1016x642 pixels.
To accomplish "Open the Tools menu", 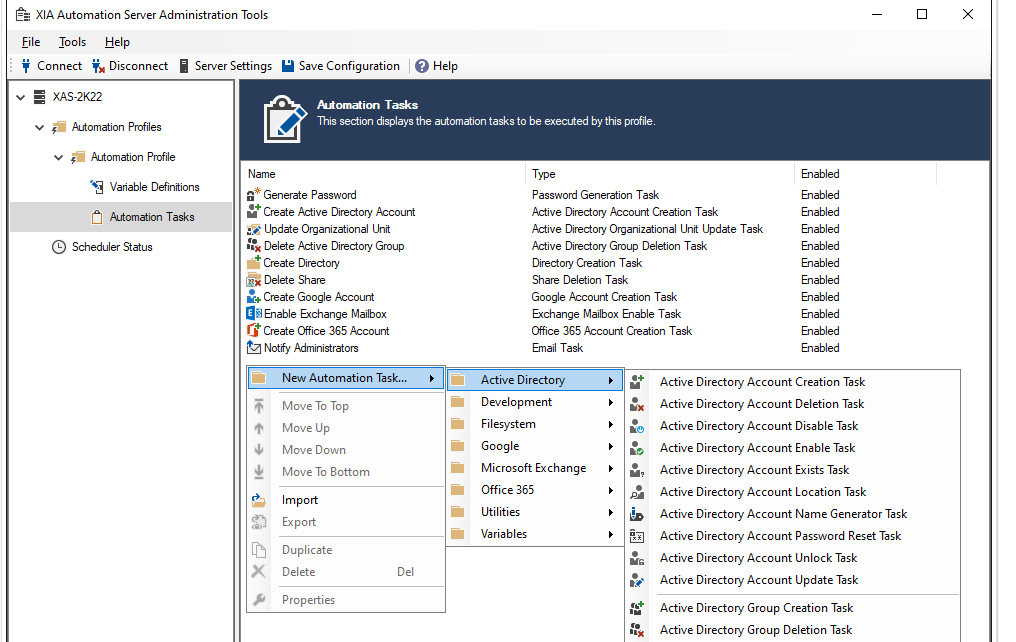I will [73, 42].
